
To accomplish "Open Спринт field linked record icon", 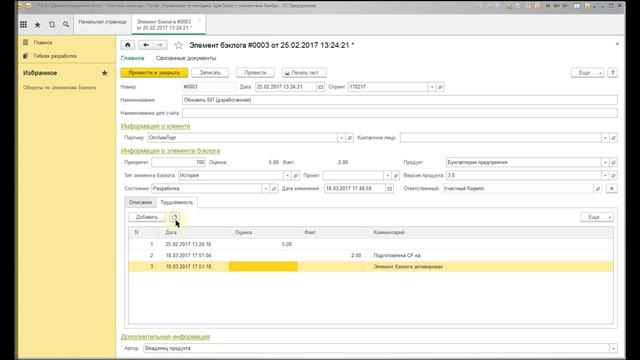I will click(440, 87).
